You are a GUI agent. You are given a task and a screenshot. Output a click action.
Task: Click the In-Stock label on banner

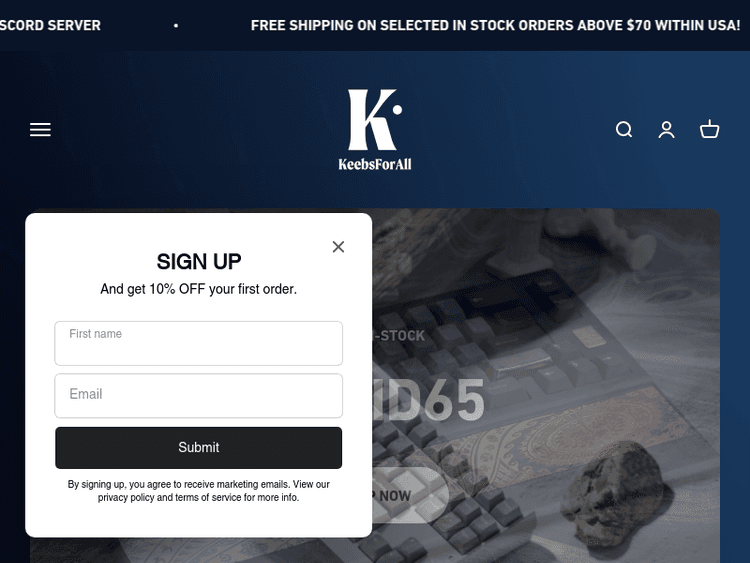[x=399, y=336]
